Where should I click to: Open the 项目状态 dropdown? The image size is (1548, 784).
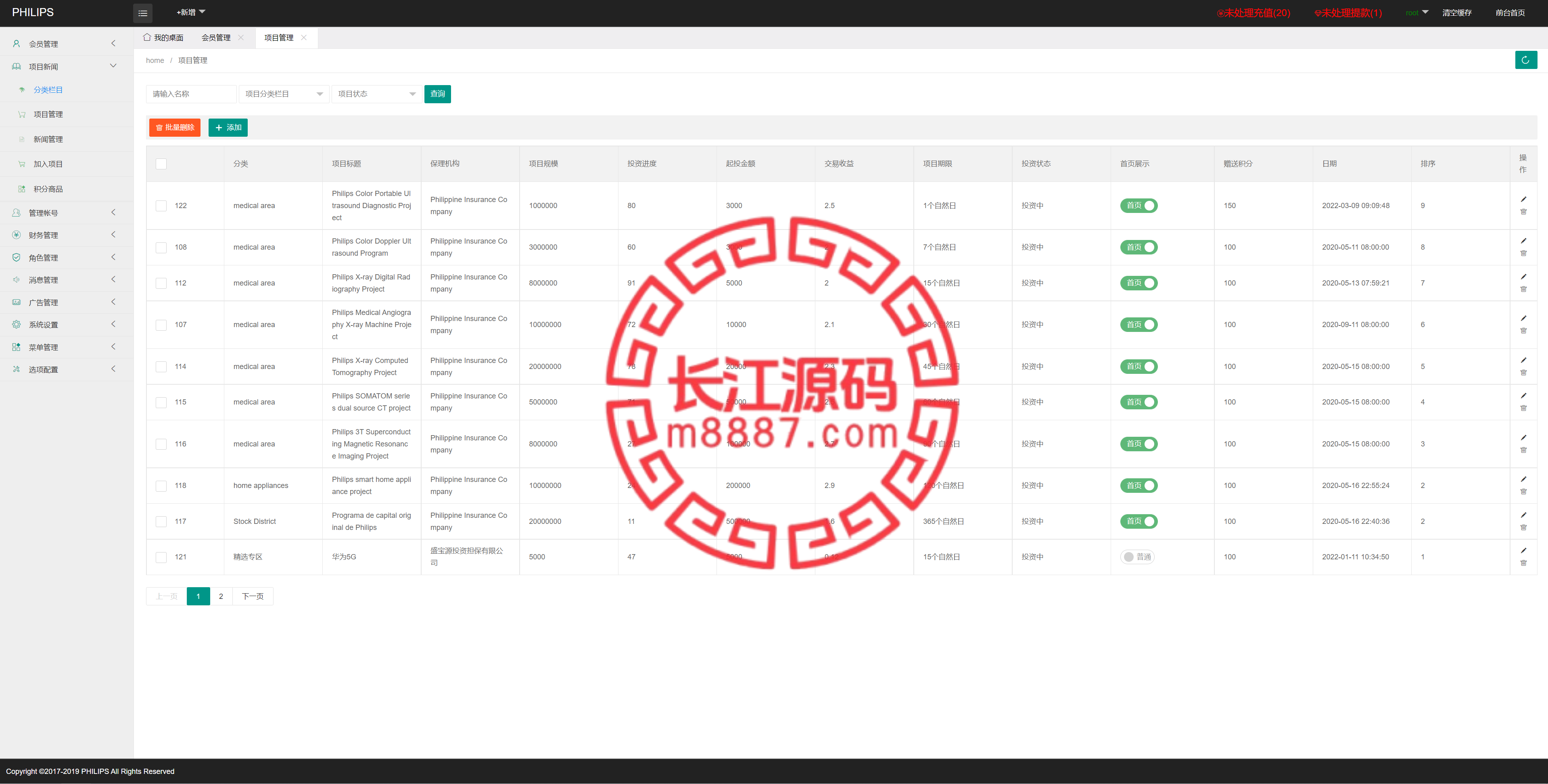(x=376, y=94)
